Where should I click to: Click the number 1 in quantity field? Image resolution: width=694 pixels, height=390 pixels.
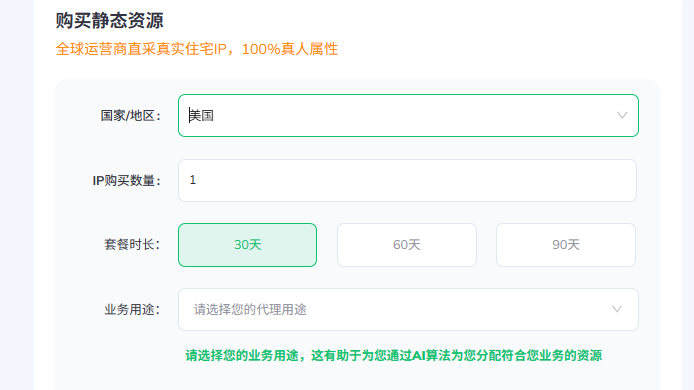pos(193,180)
